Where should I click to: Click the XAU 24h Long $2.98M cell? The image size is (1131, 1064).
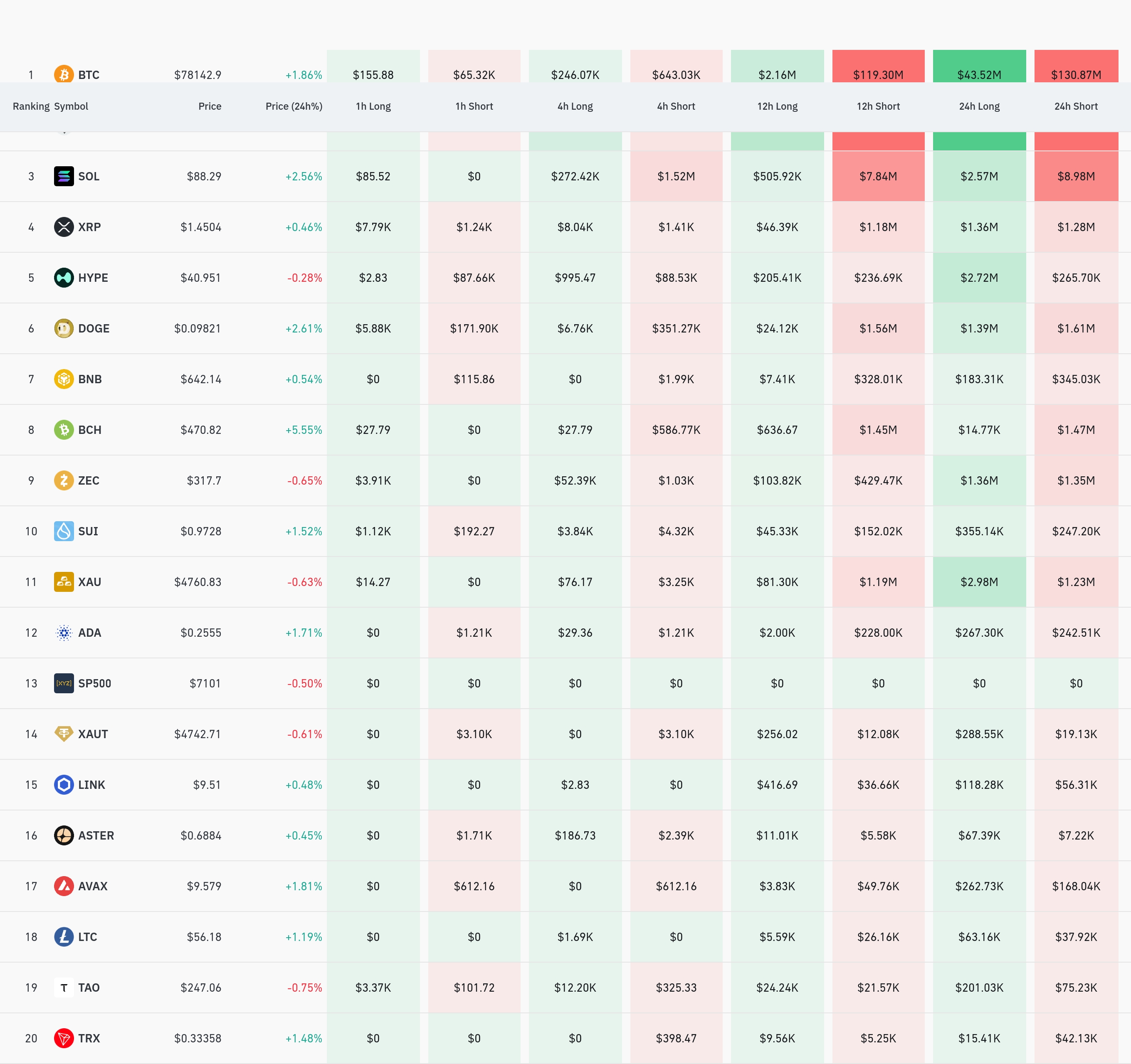(x=979, y=582)
